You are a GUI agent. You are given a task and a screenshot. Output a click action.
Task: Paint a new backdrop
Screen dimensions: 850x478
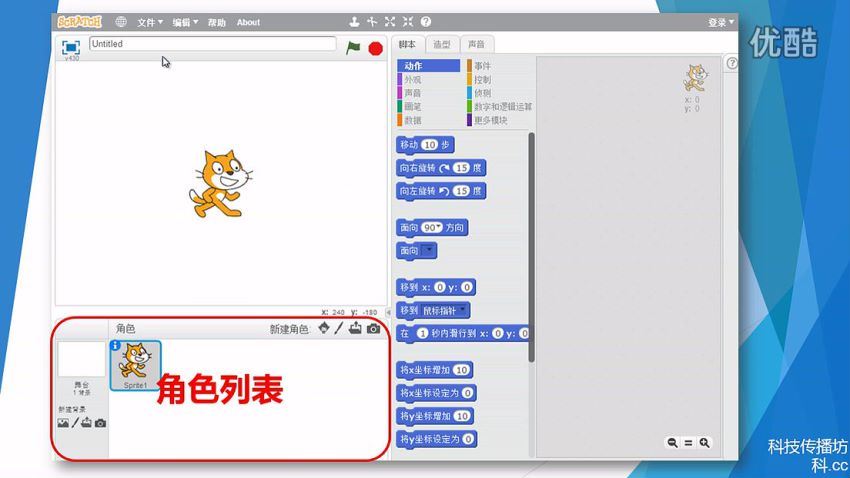(75, 422)
